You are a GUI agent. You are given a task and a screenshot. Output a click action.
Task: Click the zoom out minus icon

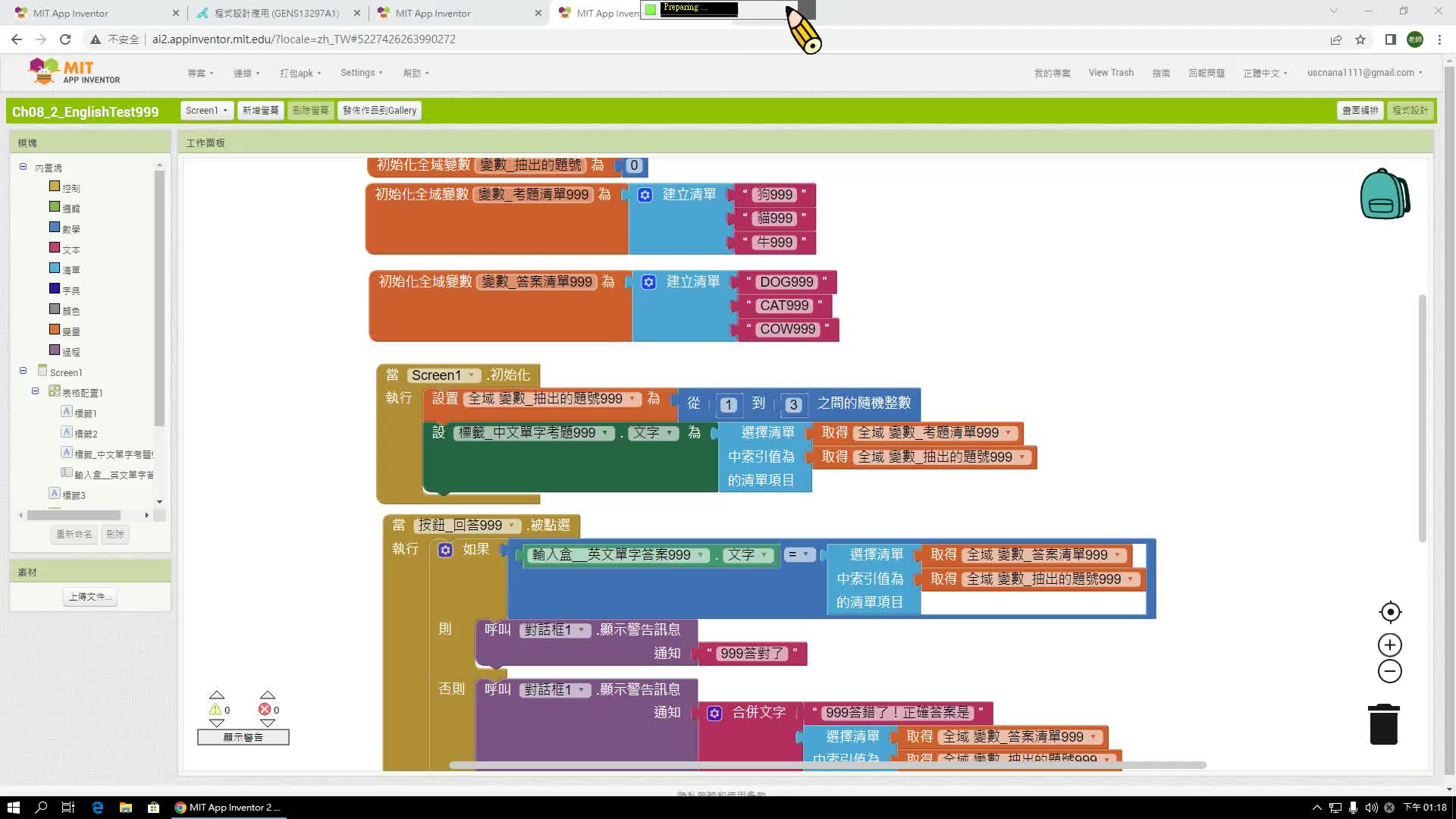click(1389, 671)
